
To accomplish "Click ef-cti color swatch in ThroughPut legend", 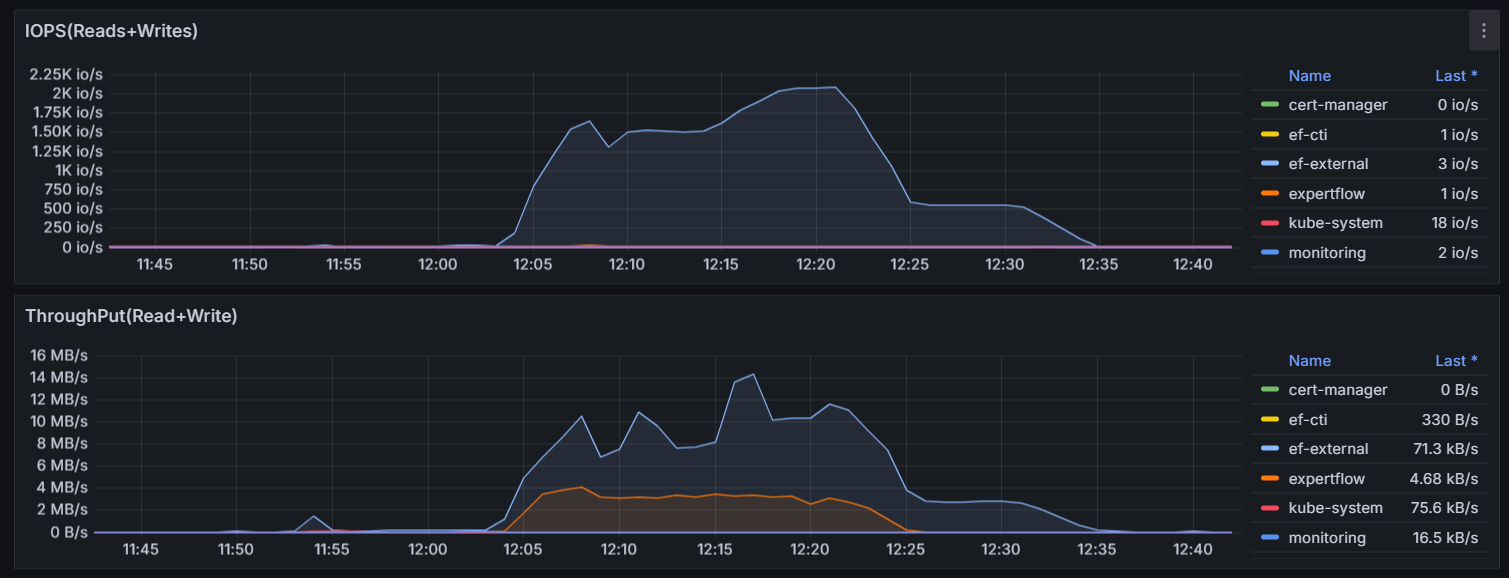I will (x=1269, y=420).
